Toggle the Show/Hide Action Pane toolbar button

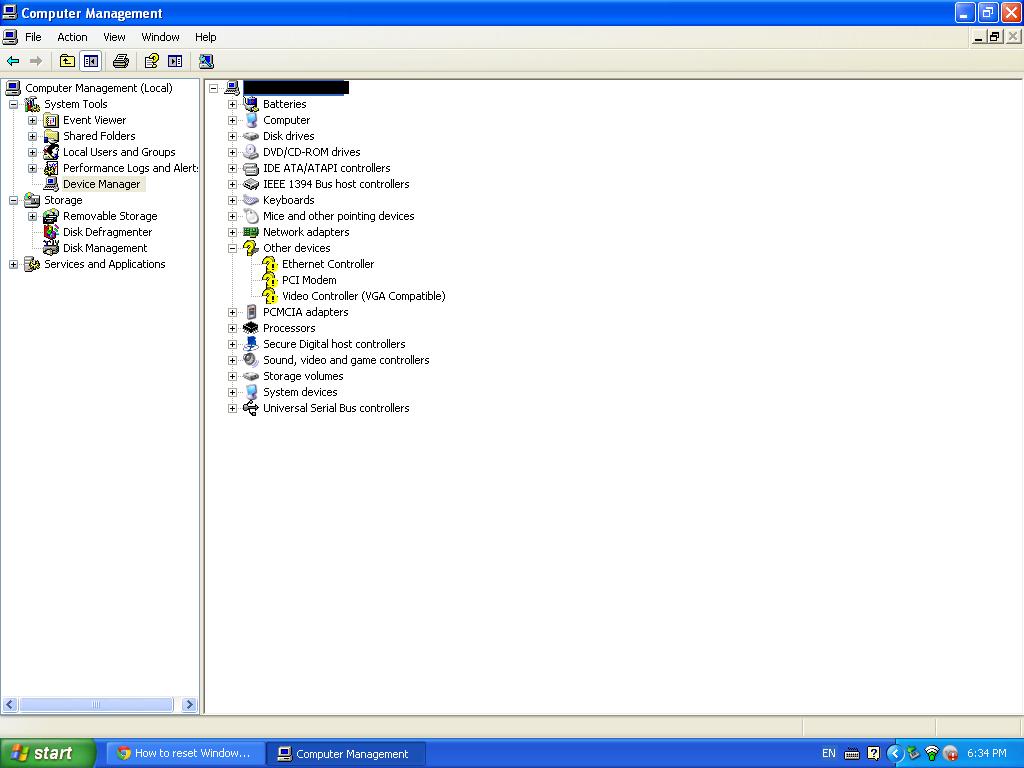click(175, 61)
